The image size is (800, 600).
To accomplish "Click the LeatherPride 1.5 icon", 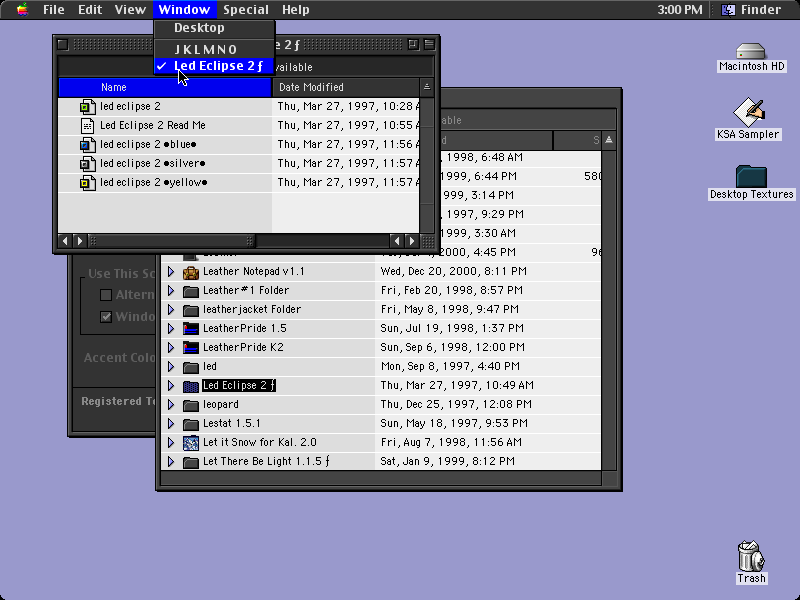I will coord(191,329).
